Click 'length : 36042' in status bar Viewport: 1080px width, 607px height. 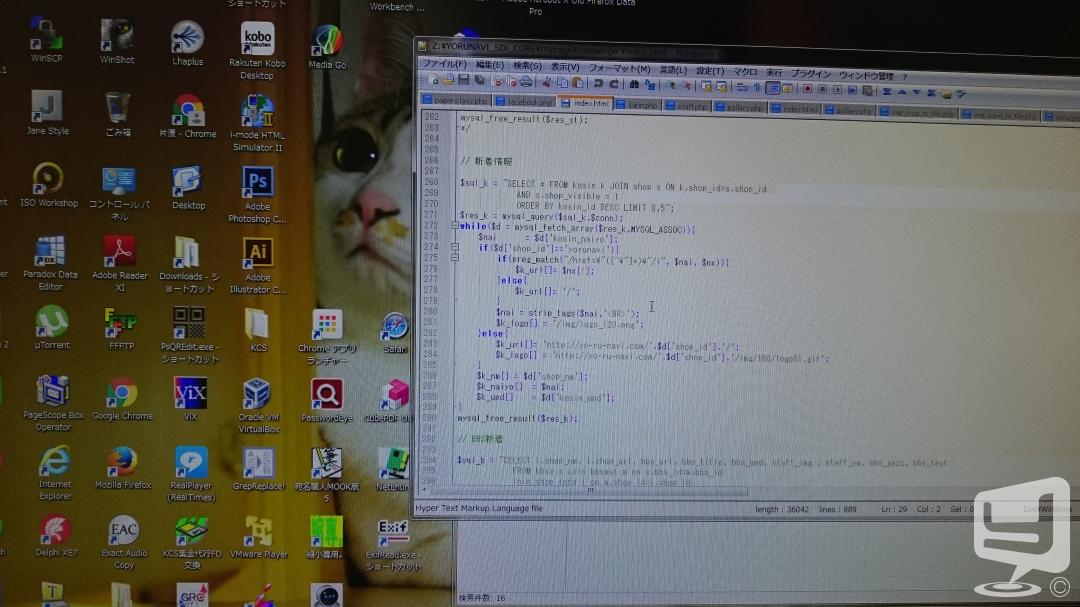coord(782,509)
